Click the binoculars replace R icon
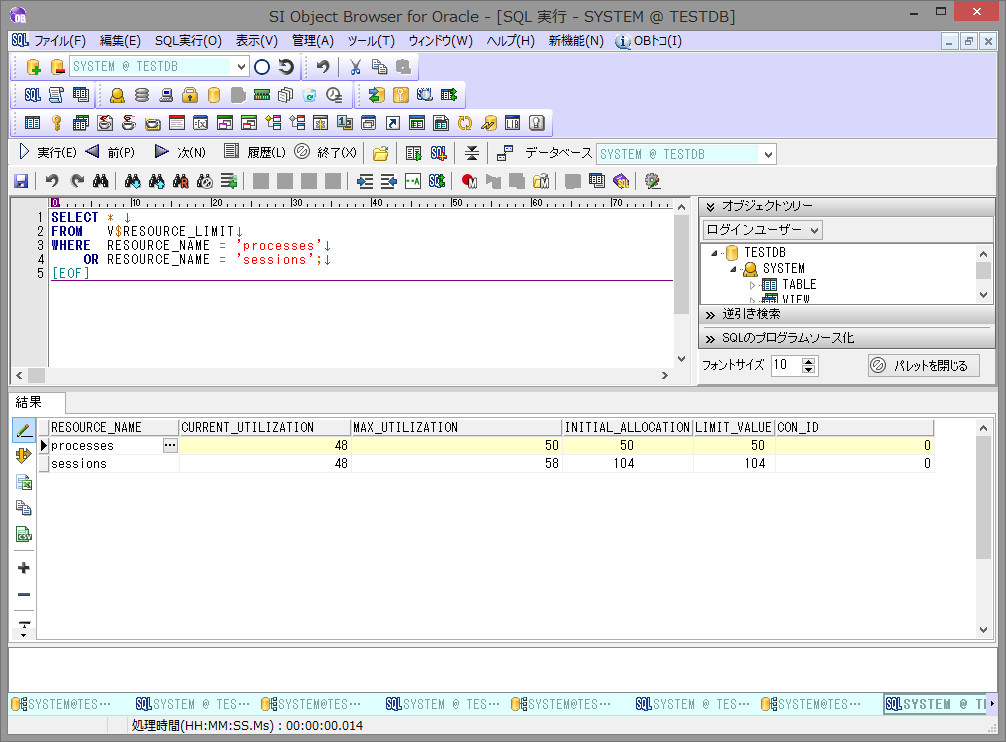 (181, 181)
